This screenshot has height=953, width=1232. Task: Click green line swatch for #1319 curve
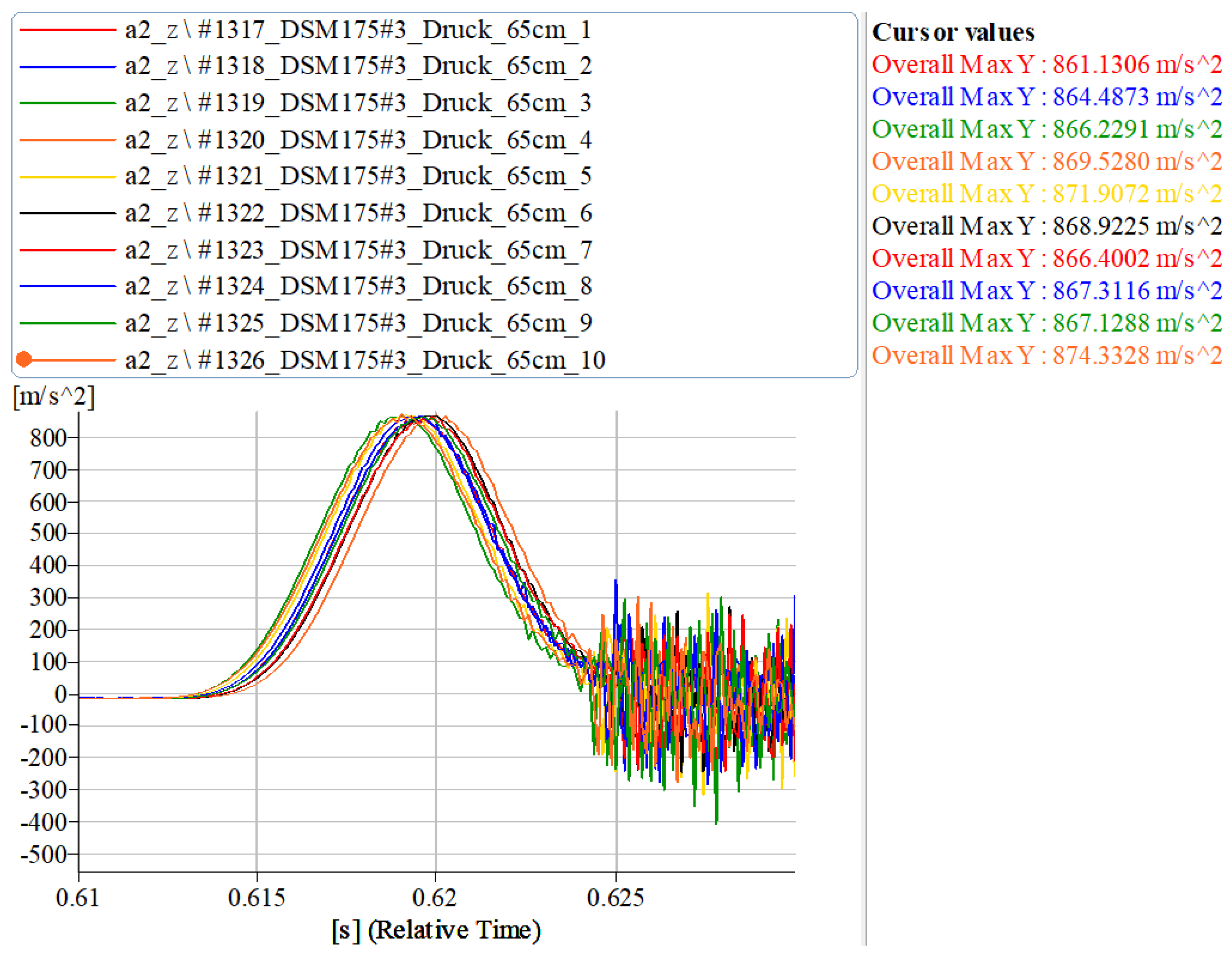point(68,103)
